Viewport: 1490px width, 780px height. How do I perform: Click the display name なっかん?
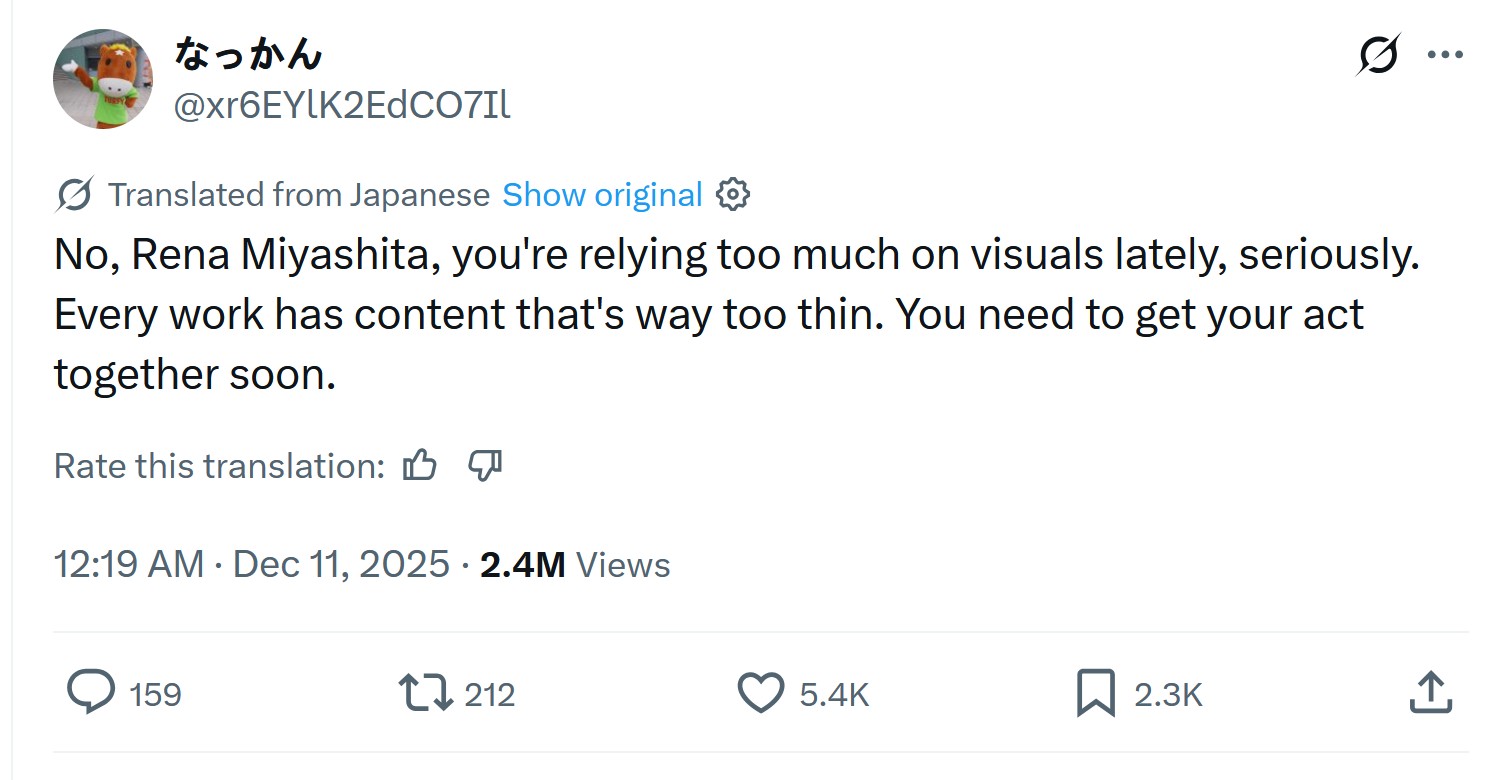[248, 54]
